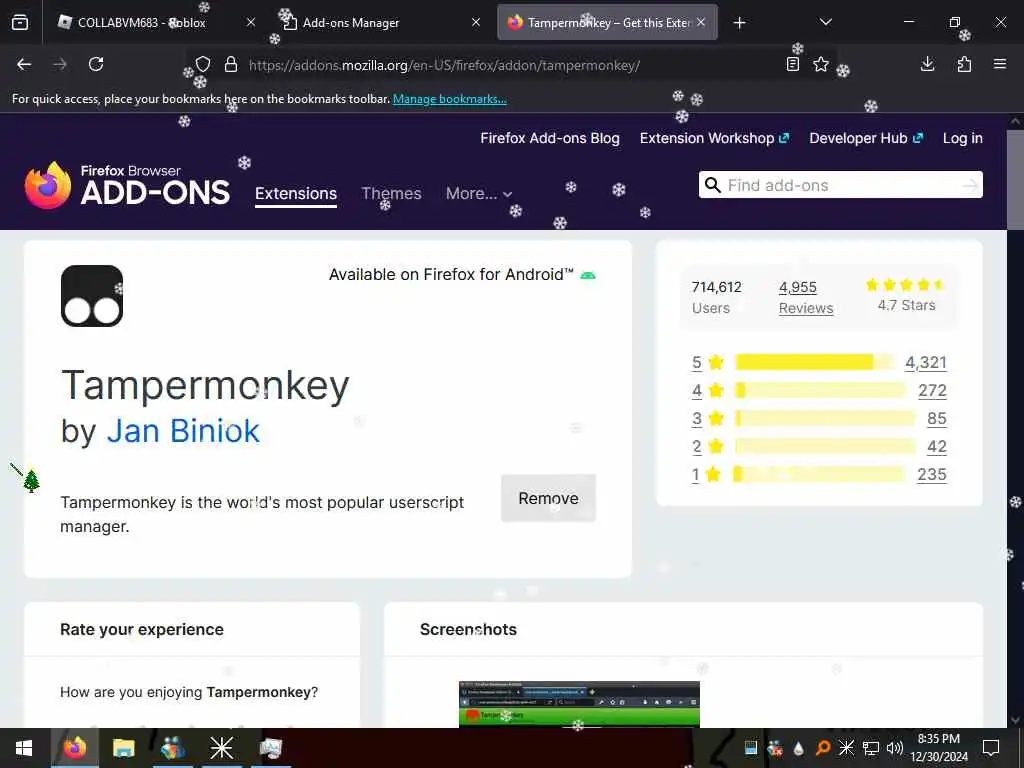The width and height of the screenshot is (1024, 768).
Task: Click the Firefox Browser ADD-ONS logo
Action: (127, 185)
